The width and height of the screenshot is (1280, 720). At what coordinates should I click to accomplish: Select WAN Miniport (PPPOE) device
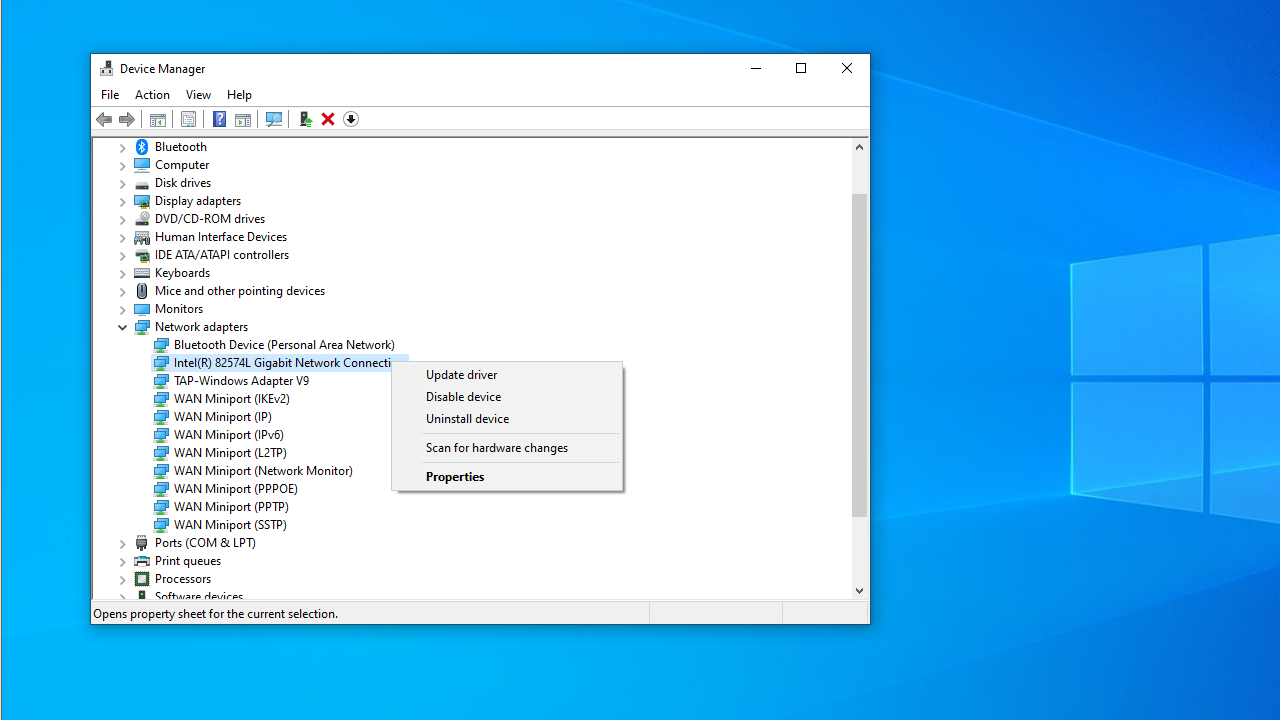pos(235,489)
